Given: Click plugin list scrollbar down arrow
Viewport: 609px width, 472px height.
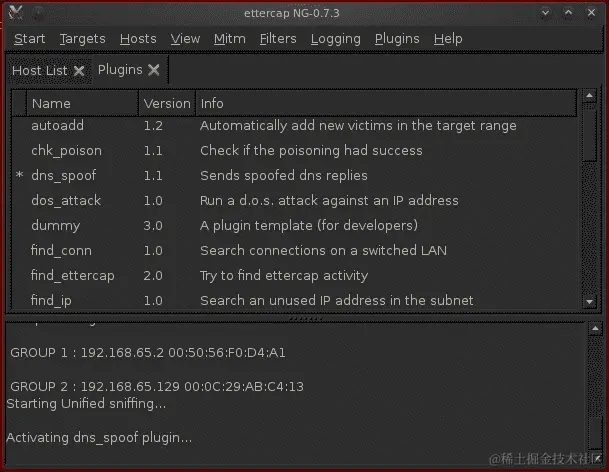Looking at the screenshot, I should click(x=590, y=301).
